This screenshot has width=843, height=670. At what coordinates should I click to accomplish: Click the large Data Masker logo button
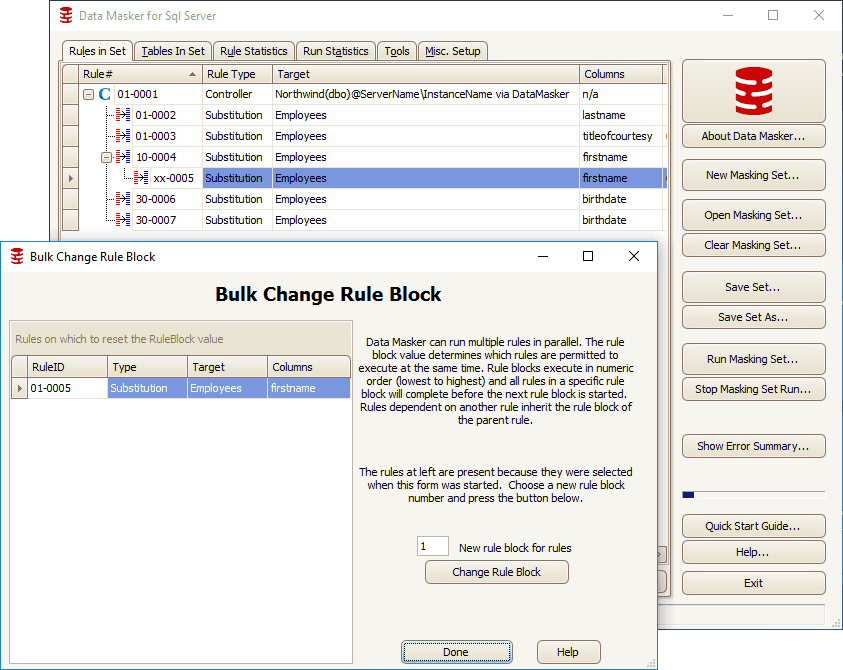click(x=754, y=91)
